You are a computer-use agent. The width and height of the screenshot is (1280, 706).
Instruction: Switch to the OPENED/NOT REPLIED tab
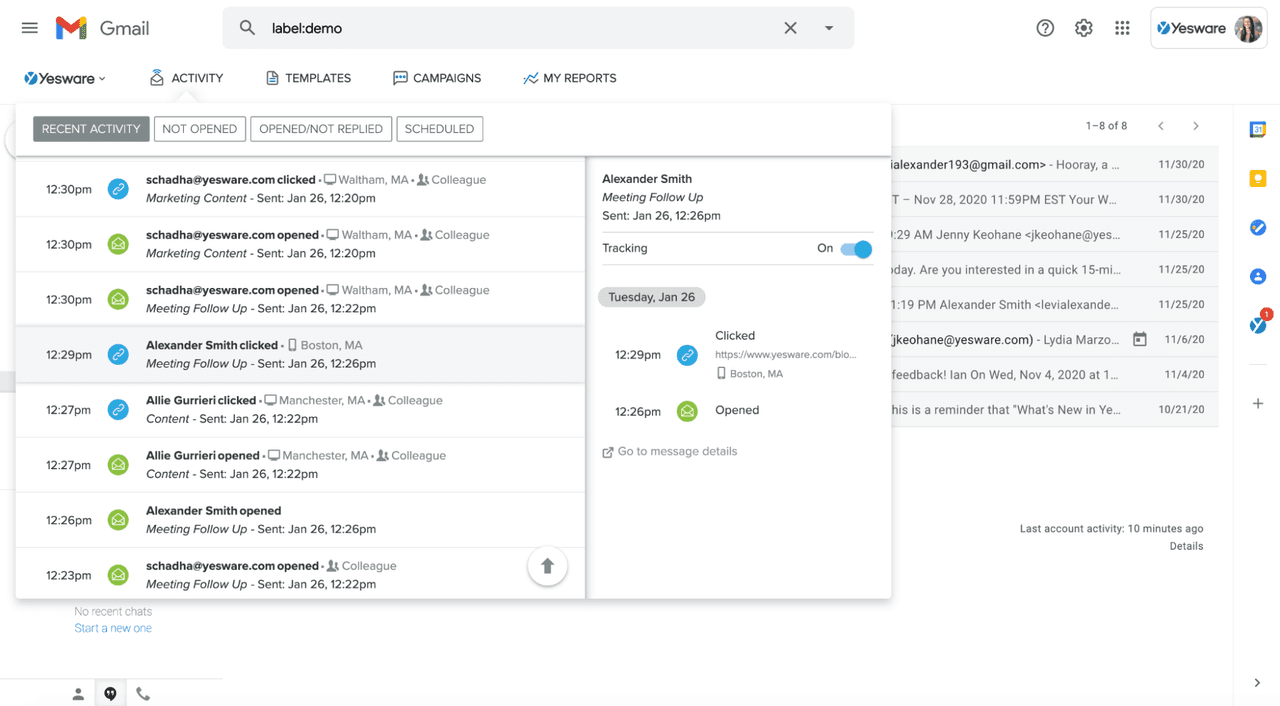click(x=321, y=128)
